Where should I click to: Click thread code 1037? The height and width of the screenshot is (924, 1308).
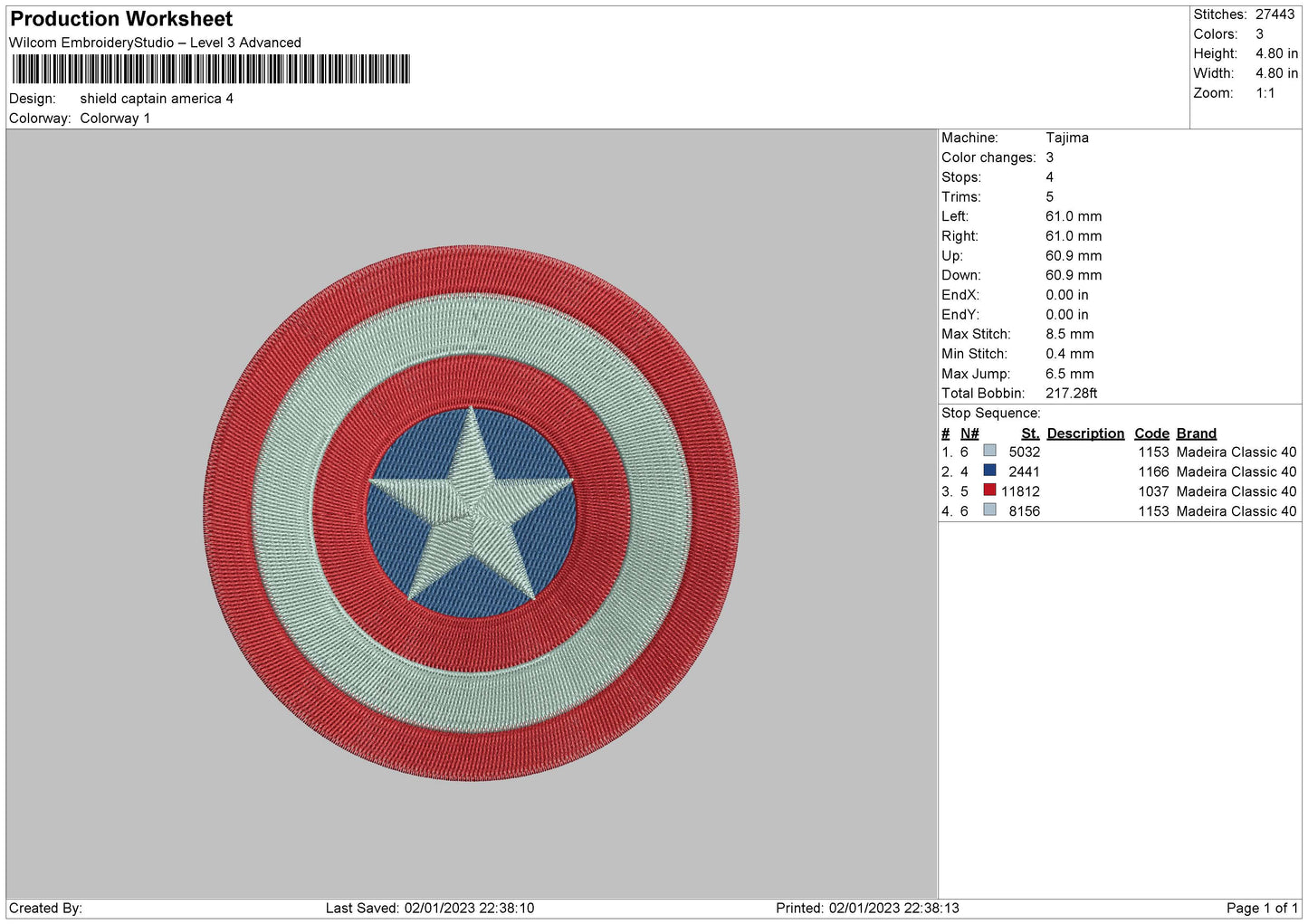tap(1153, 491)
